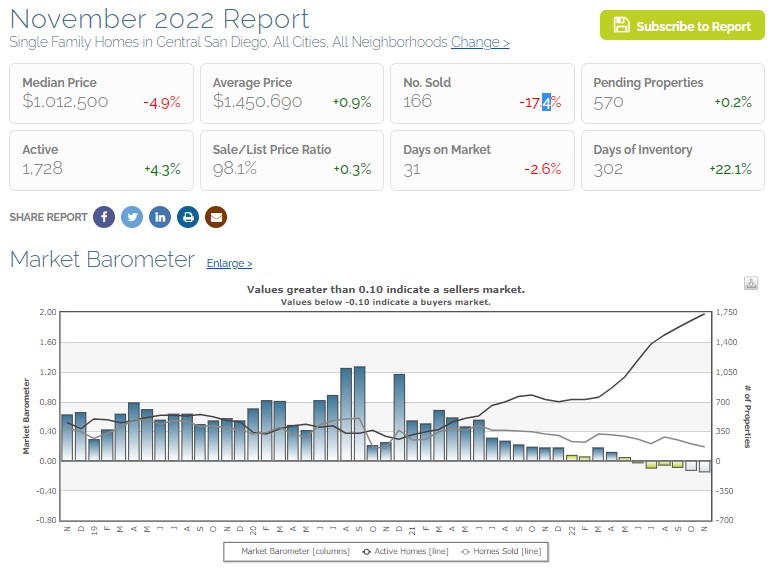
Task: Toggle Homes Sold line in legend
Action: [505, 551]
